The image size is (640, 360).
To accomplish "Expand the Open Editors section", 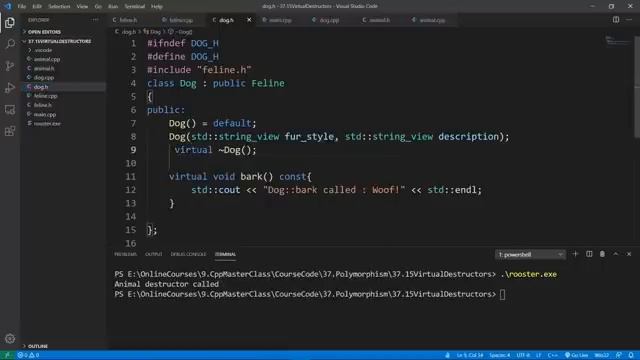I will (44, 32).
